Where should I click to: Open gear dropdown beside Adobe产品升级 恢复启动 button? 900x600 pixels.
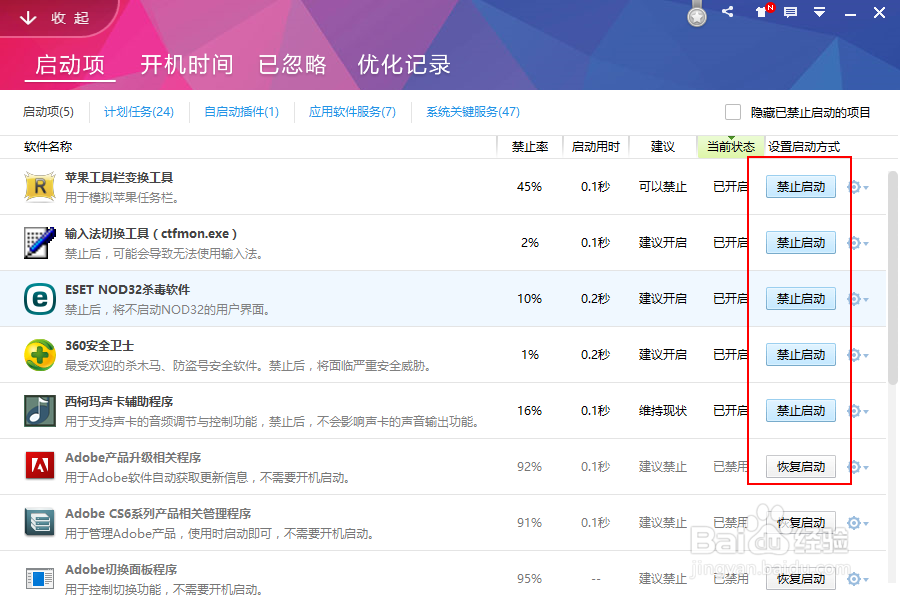855,466
